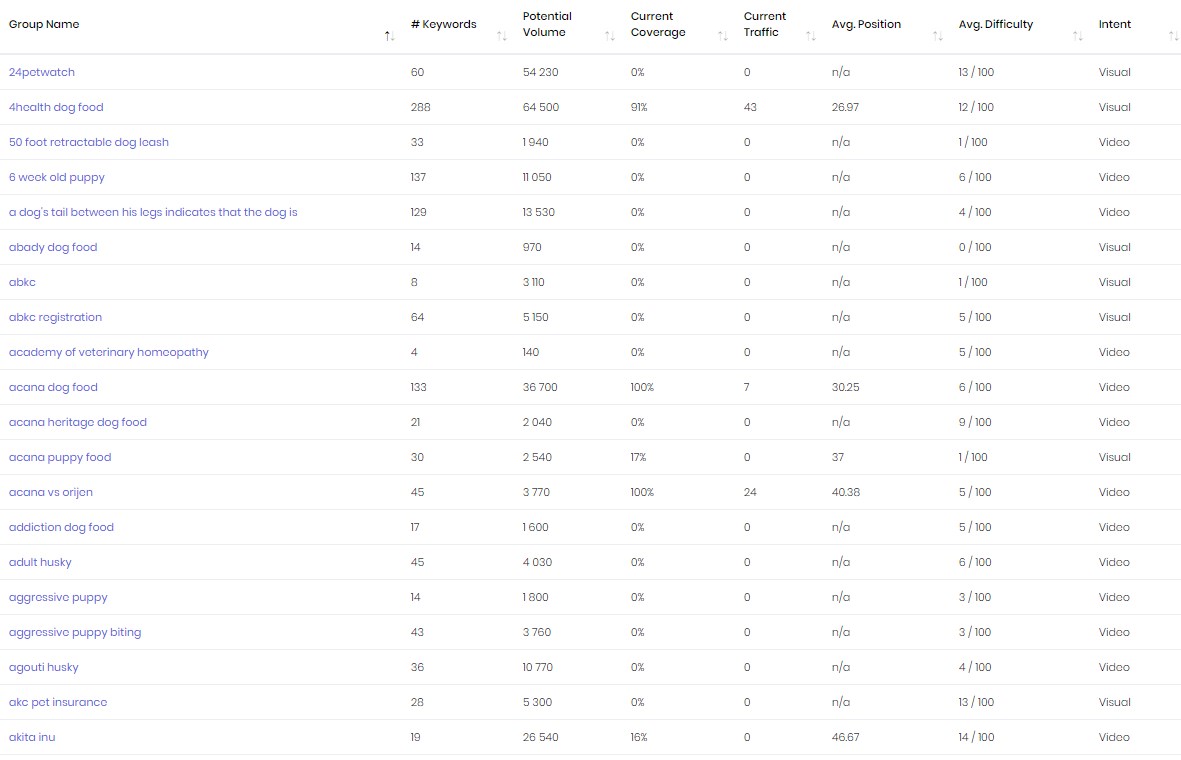Select Visual intent for akc pet insurance row
The image size is (1181, 760).
point(1115,702)
